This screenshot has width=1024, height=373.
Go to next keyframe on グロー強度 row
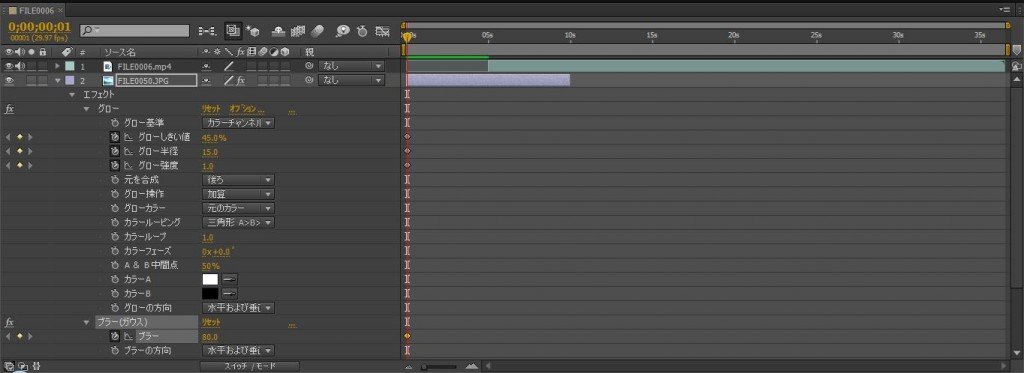tap(31, 166)
